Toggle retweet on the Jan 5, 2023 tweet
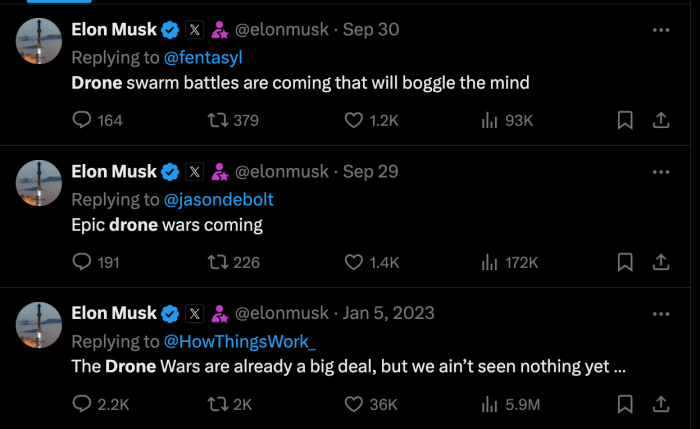Image resolution: width=700 pixels, height=429 pixels. (x=217, y=404)
